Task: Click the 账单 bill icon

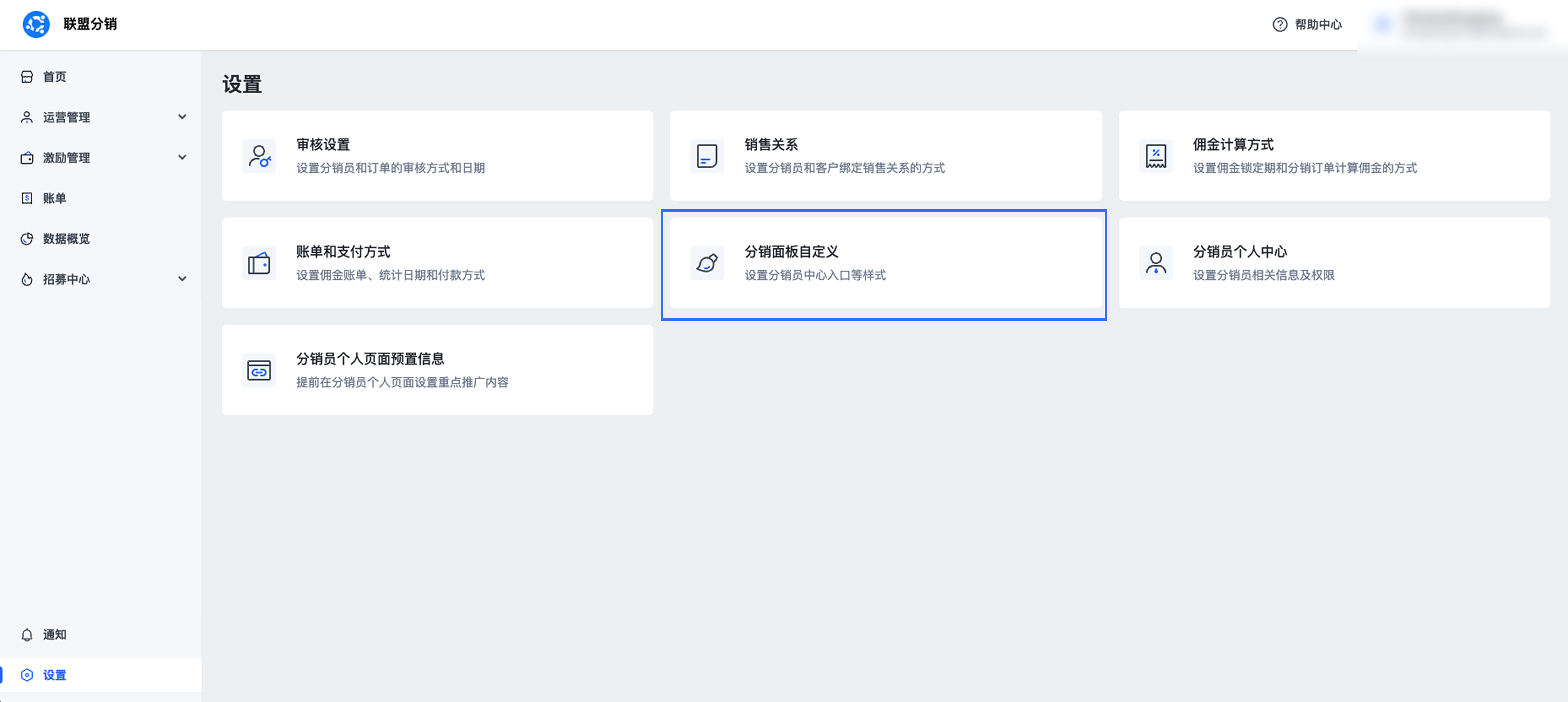Action: point(27,198)
